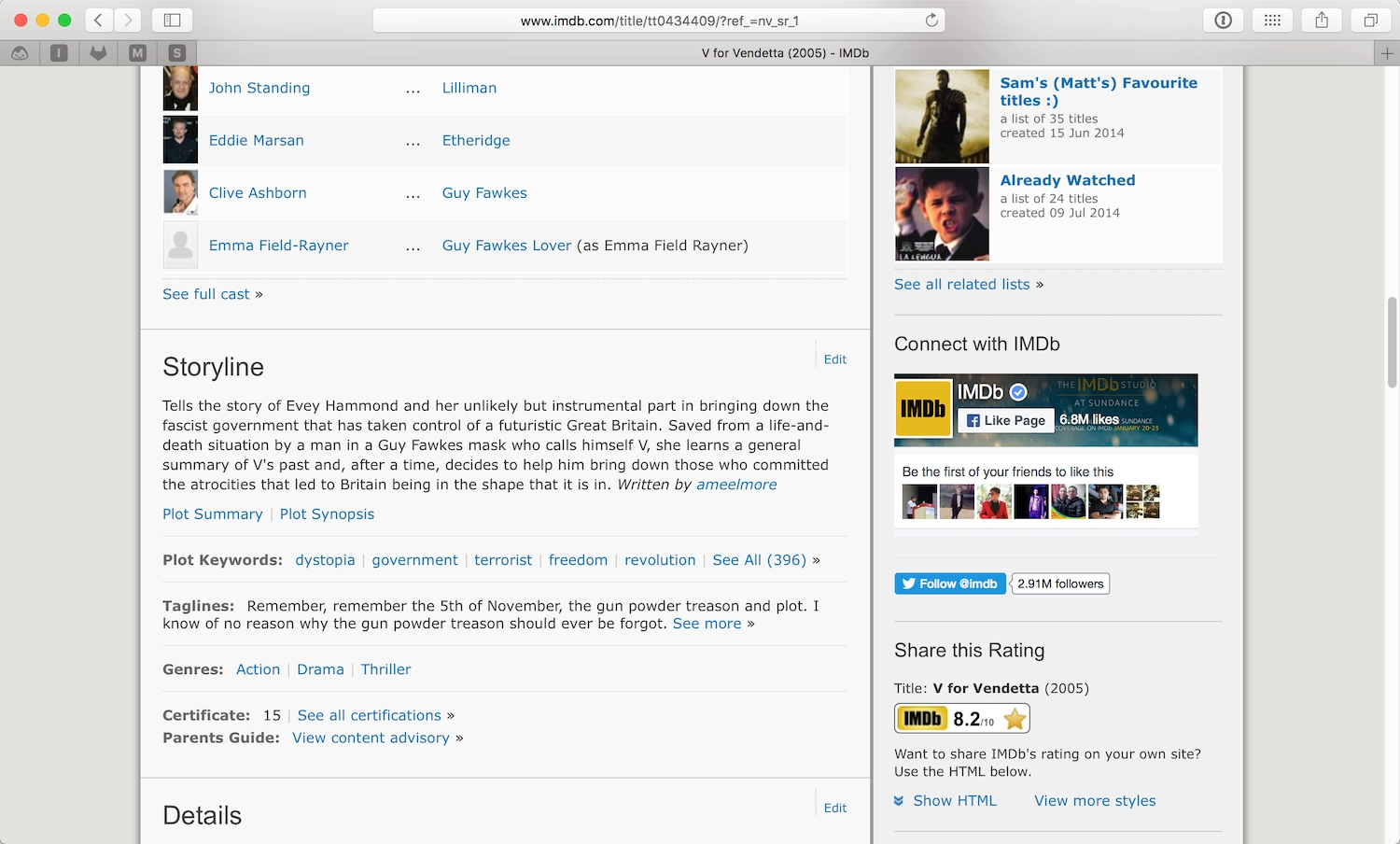Open View content advisory
The height and width of the screenshot is (844, 1400).
370,738
